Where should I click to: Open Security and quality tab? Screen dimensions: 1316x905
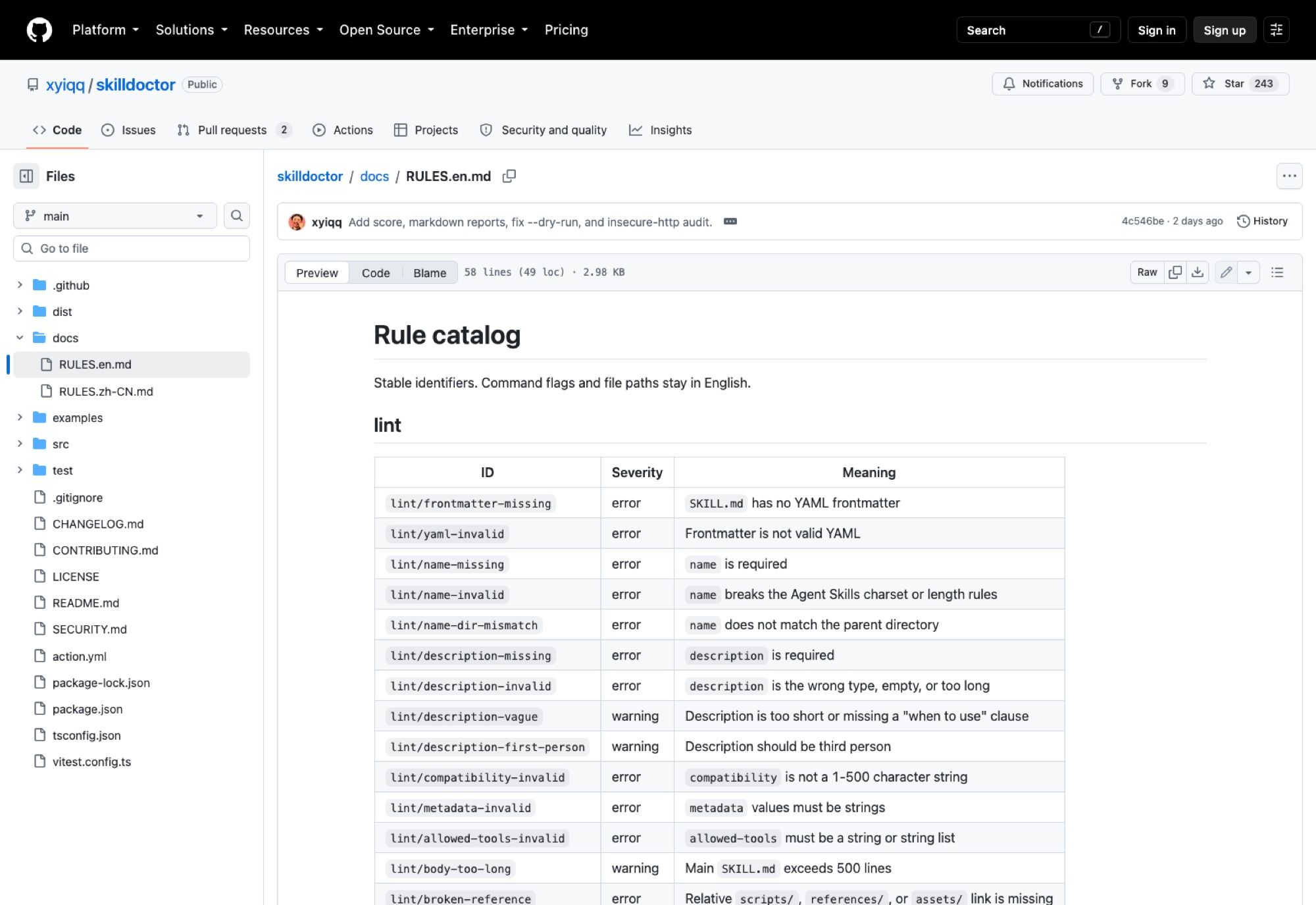click(x=544, y=130)
